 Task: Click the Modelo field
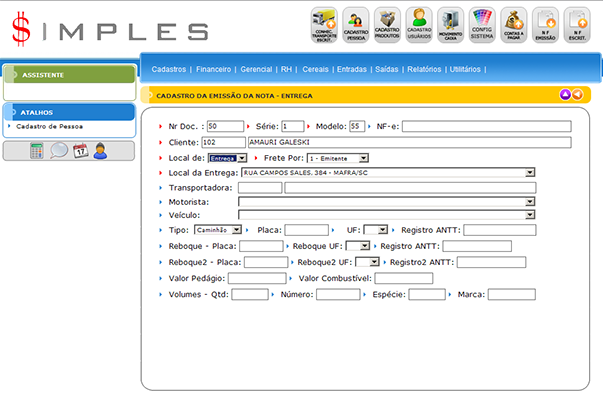pyautogui.click(x=357, y=126)
